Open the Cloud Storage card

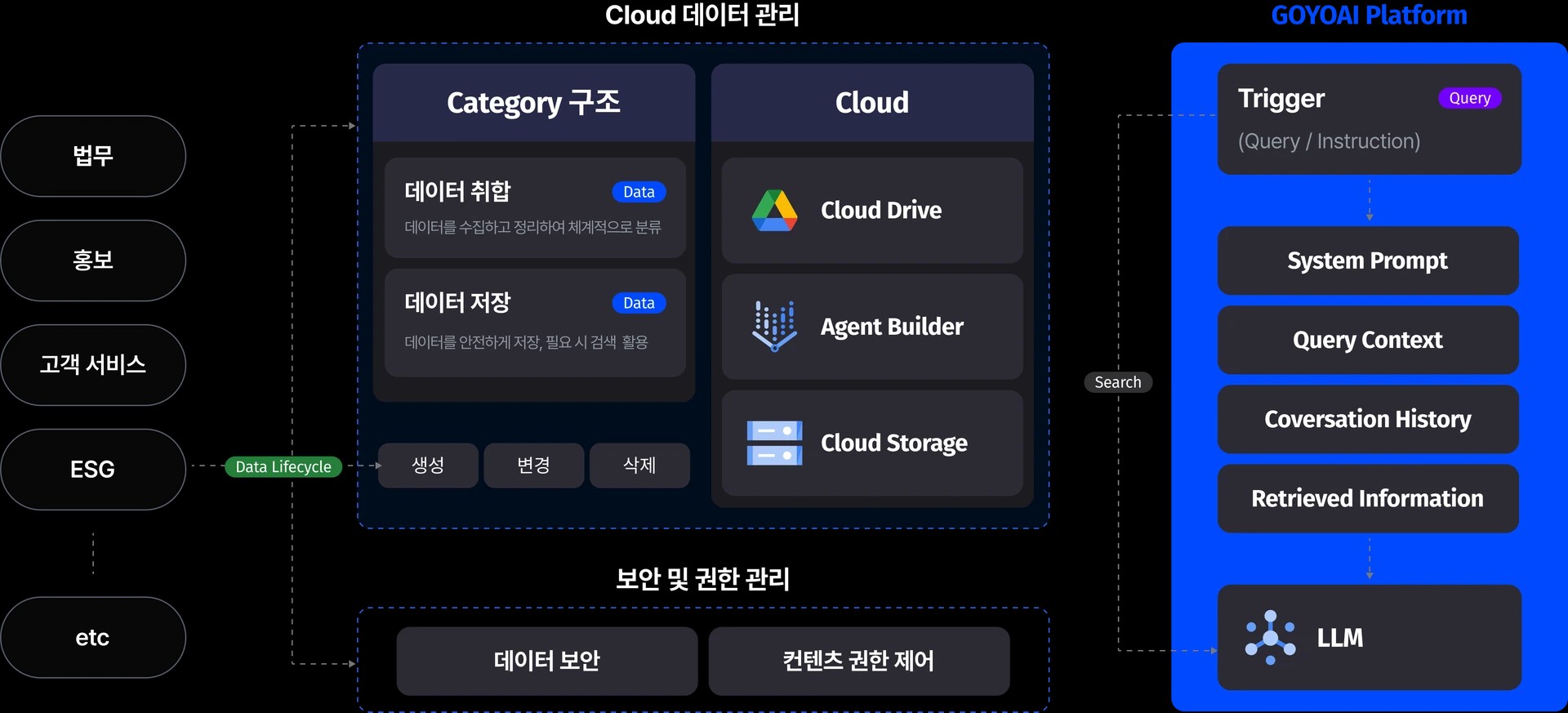[x=872, y=443]
